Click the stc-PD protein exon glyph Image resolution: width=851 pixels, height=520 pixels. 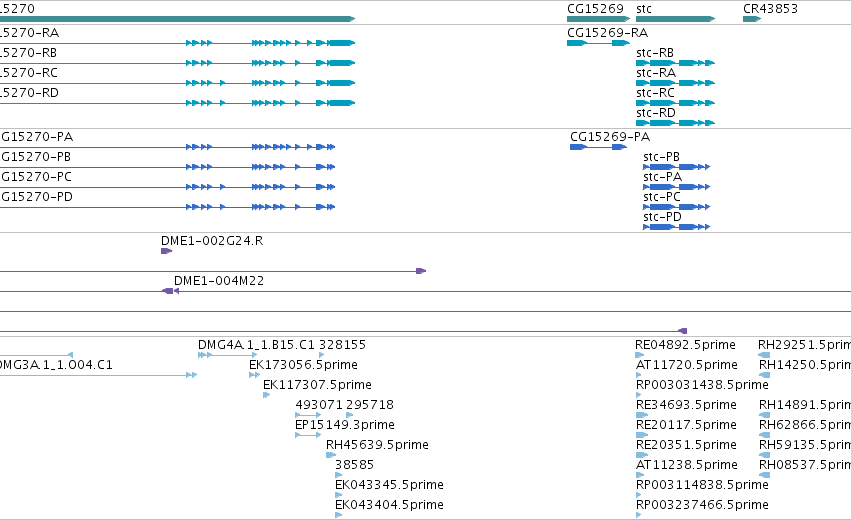[677, 227]
